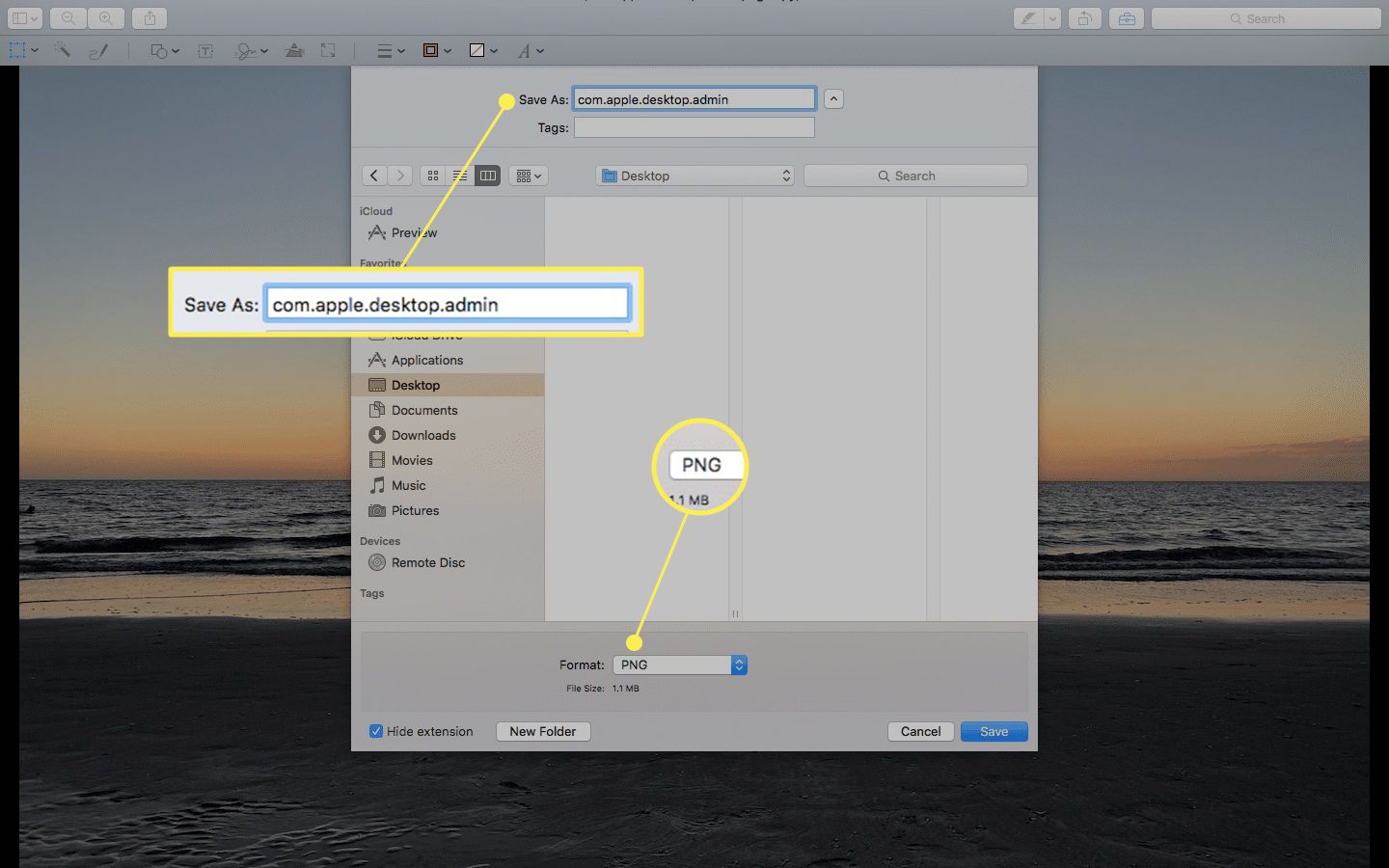Go forward with the right arrow button
The width and height of the screenshot is (1389, 868).
click(400, 176)
